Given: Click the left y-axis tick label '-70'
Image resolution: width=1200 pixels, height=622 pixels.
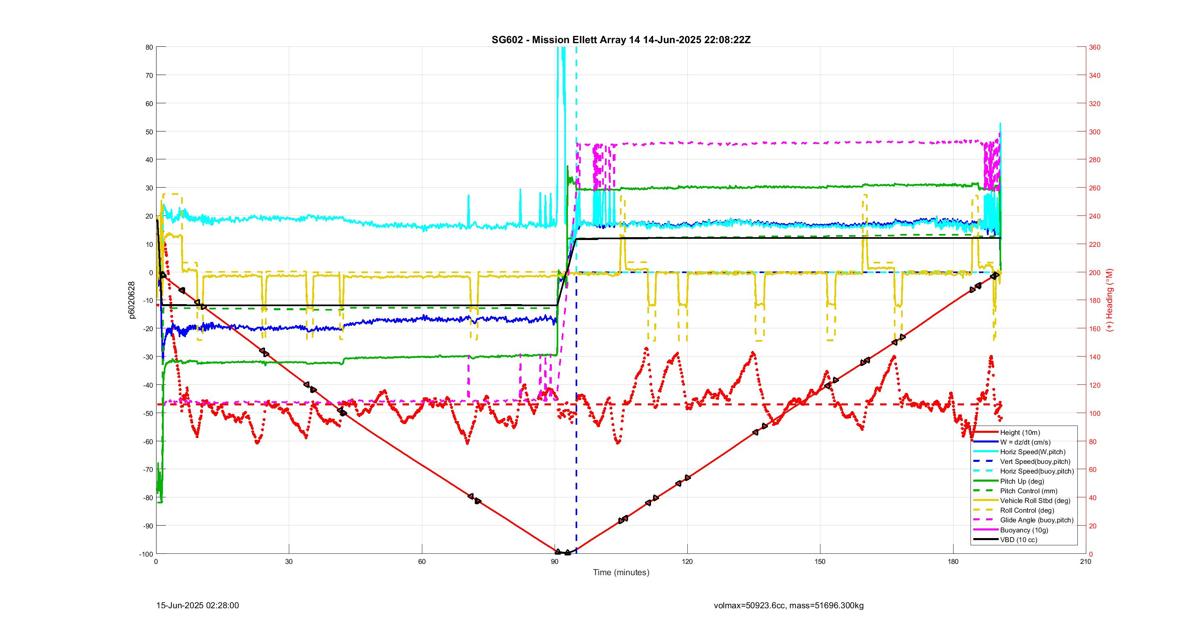Looking at the screenshot, I should pyautogui.click(x=147, y=470).
